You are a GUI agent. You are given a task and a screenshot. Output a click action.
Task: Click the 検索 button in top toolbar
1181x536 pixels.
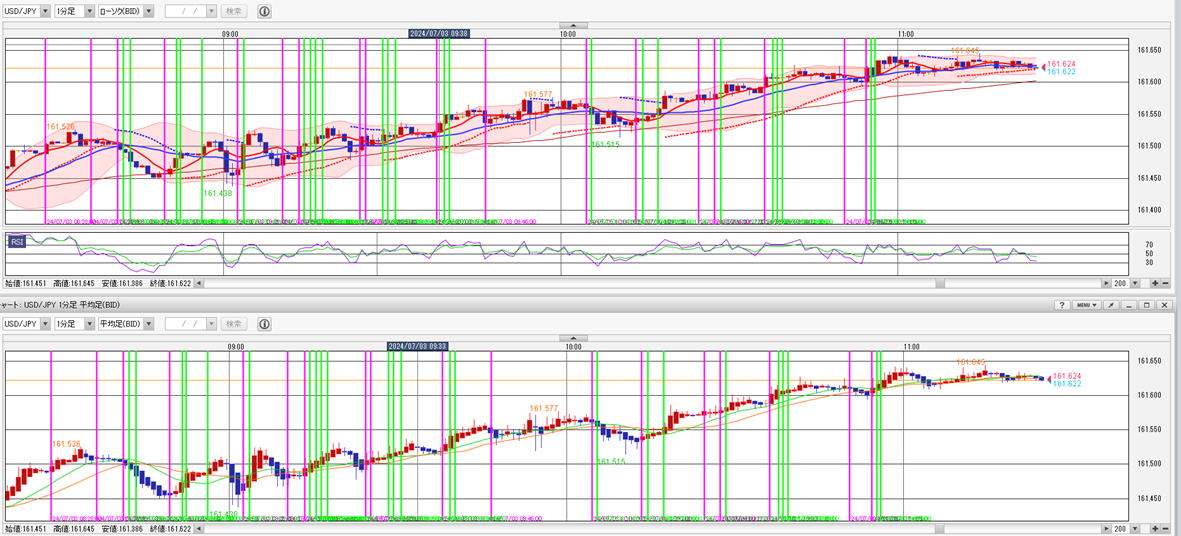coord(234,11)
